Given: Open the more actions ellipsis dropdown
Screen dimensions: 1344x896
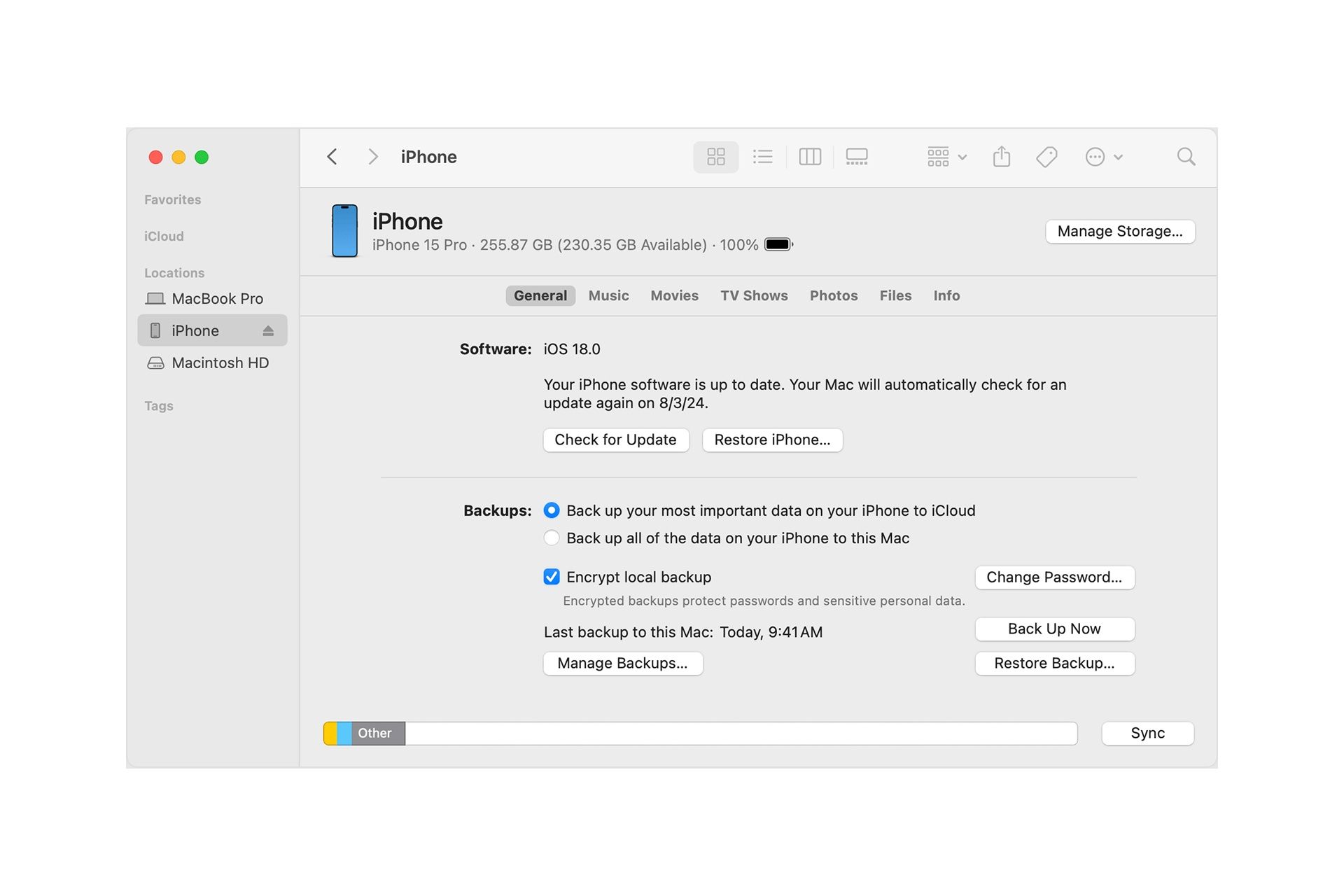Looking at the screenshot, I should pyautogui.click(x=1103, y=157).
